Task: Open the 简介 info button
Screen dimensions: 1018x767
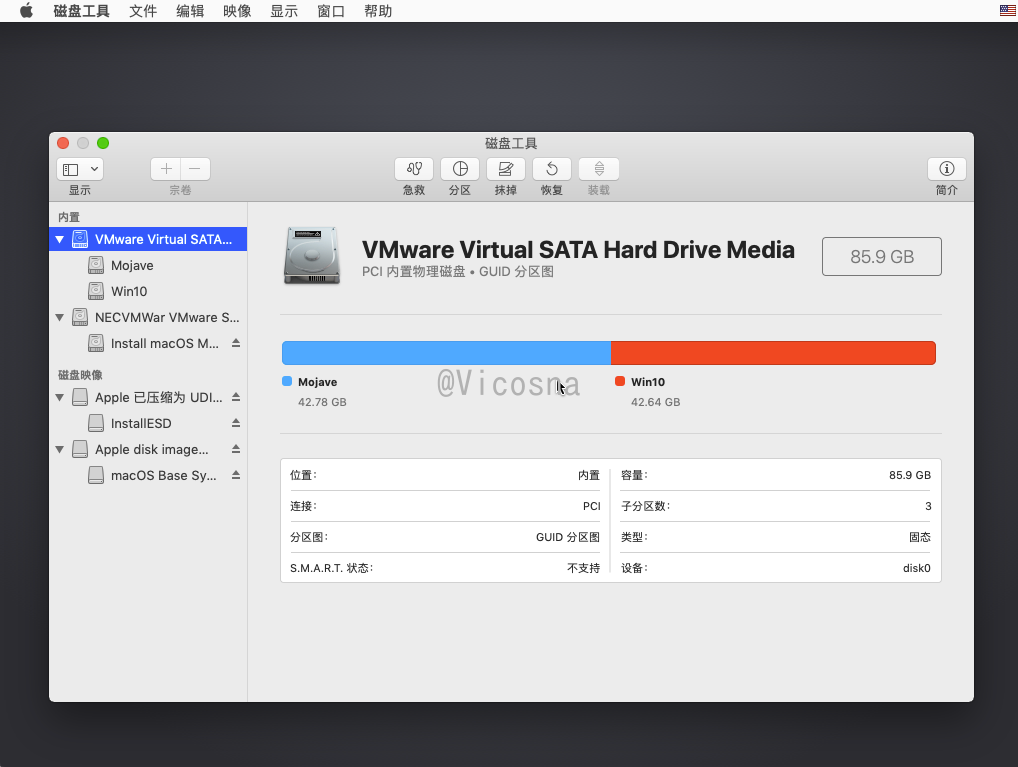Action: pyautogui.click(x=947, y=169)
